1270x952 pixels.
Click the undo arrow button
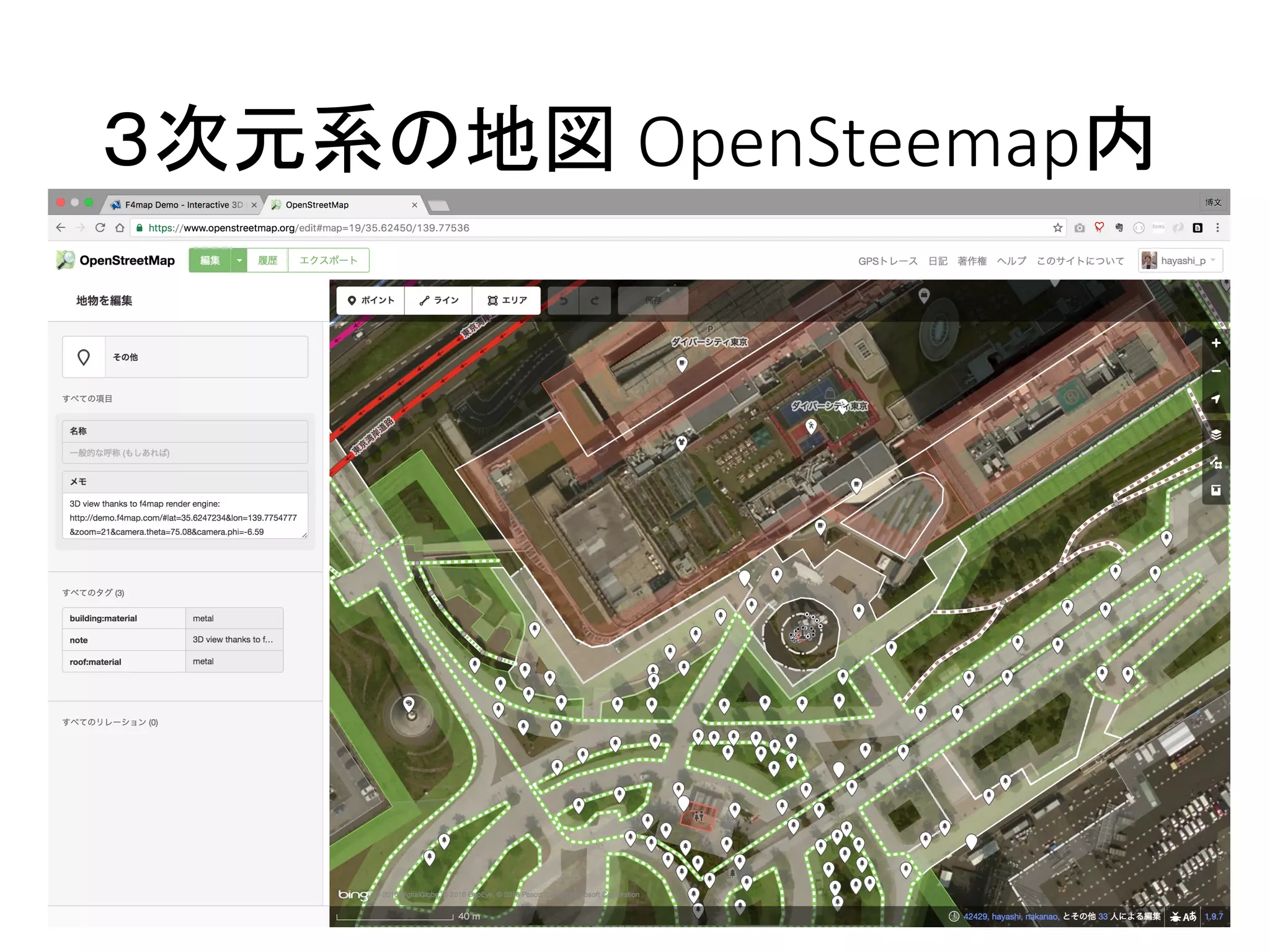[x=564, y=301]
